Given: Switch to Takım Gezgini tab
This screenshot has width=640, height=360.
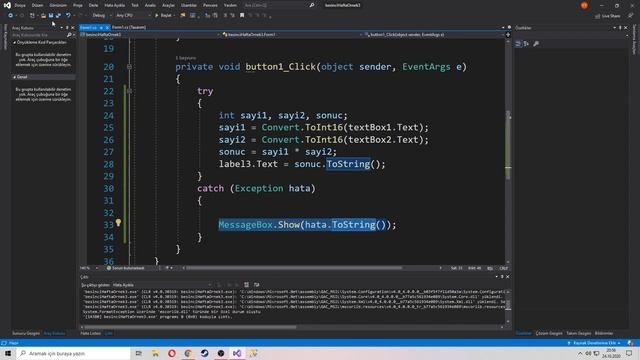Looking at the screenshot, I should (578, 333).
